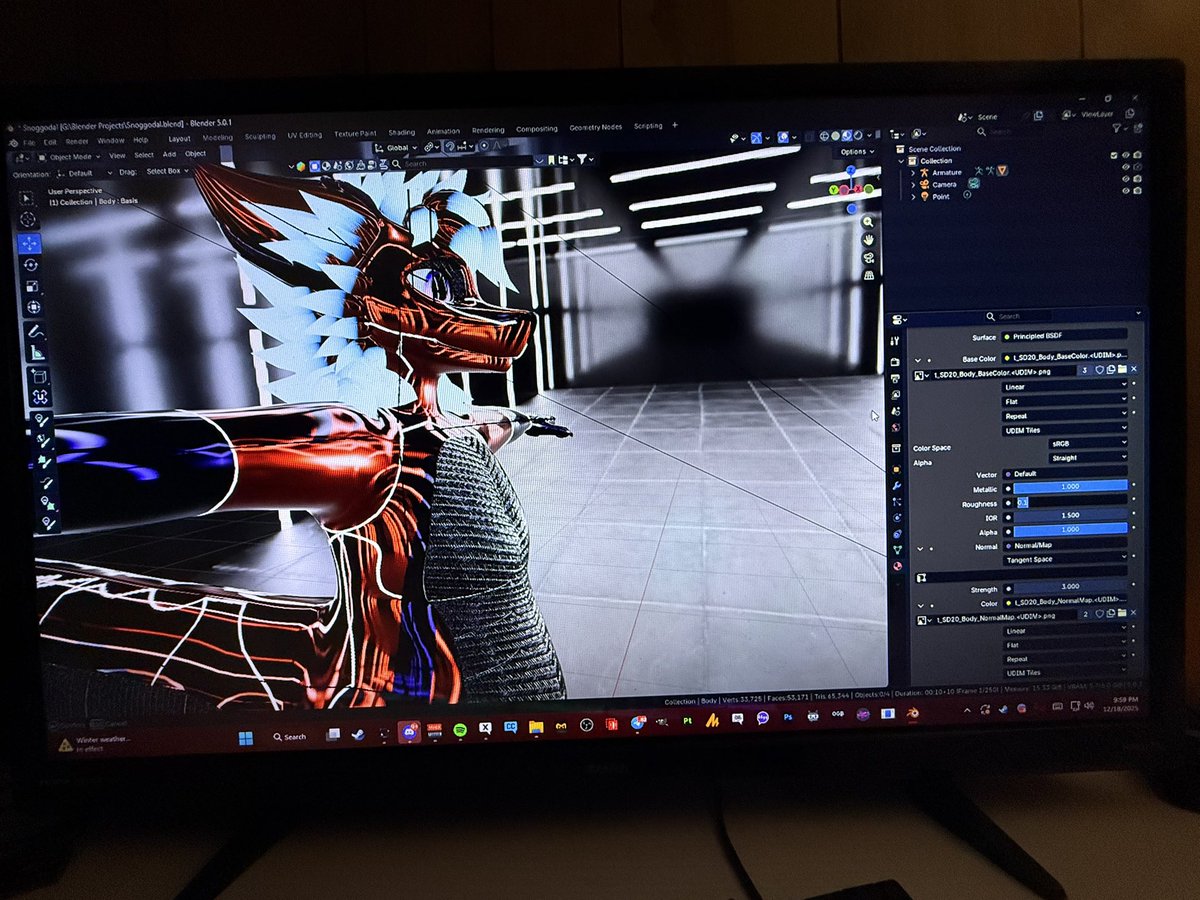This screenshot has width=1200, height=900.
Task: Hide the Armature in viewport via eye icon
Action: [1126, 167]
